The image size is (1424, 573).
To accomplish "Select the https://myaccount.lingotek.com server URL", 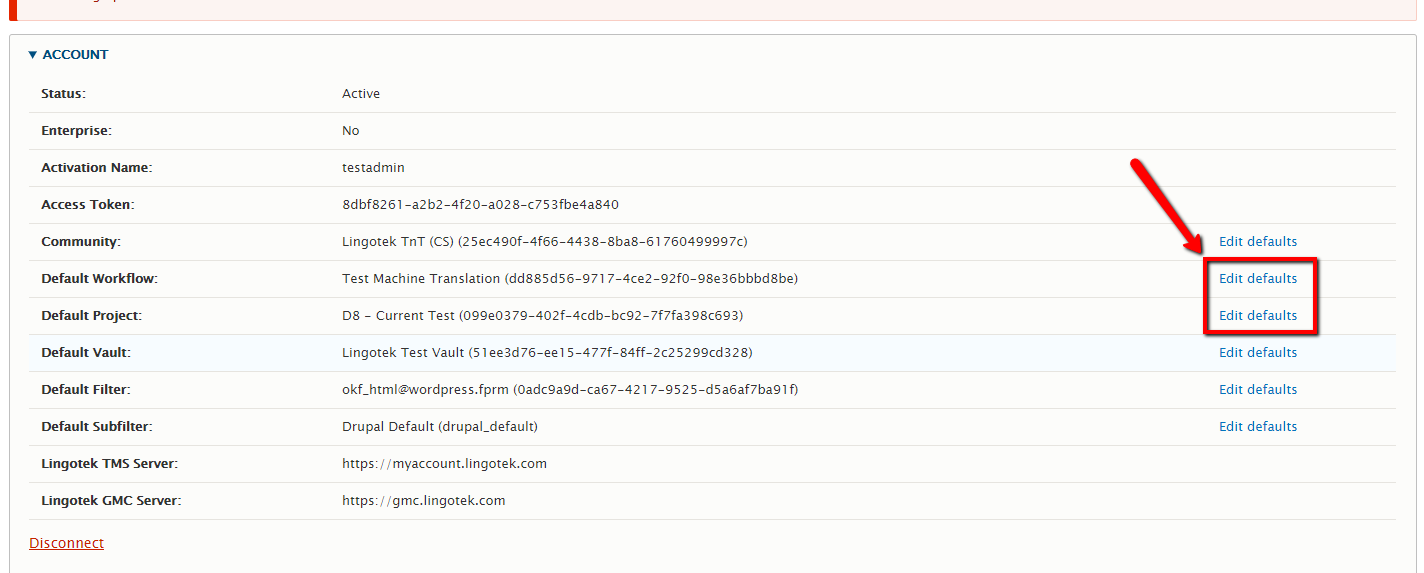I will point(444,463).
